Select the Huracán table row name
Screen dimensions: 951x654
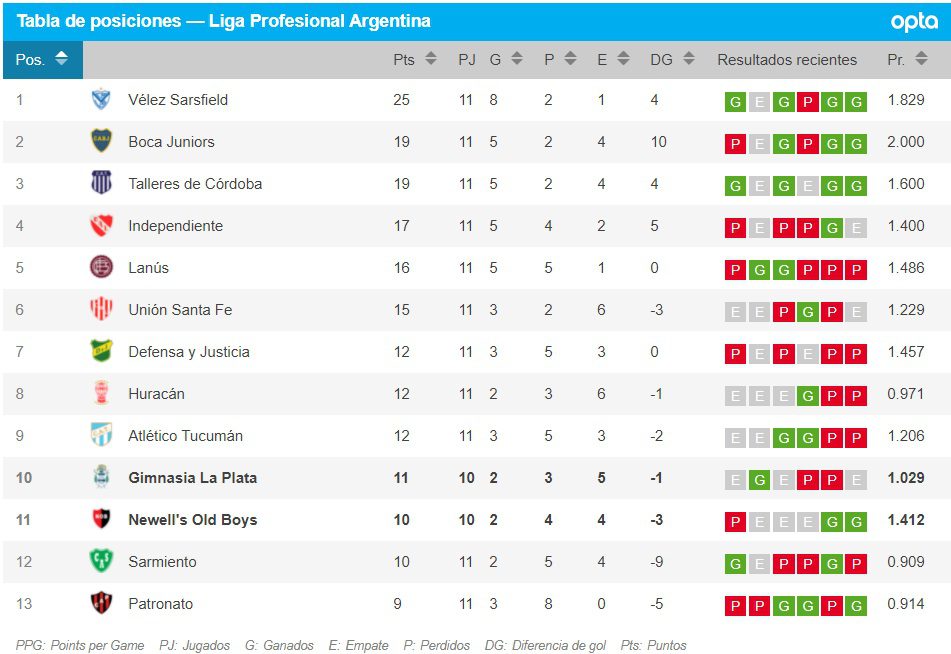pyautogui.click(x=156, y=394)
